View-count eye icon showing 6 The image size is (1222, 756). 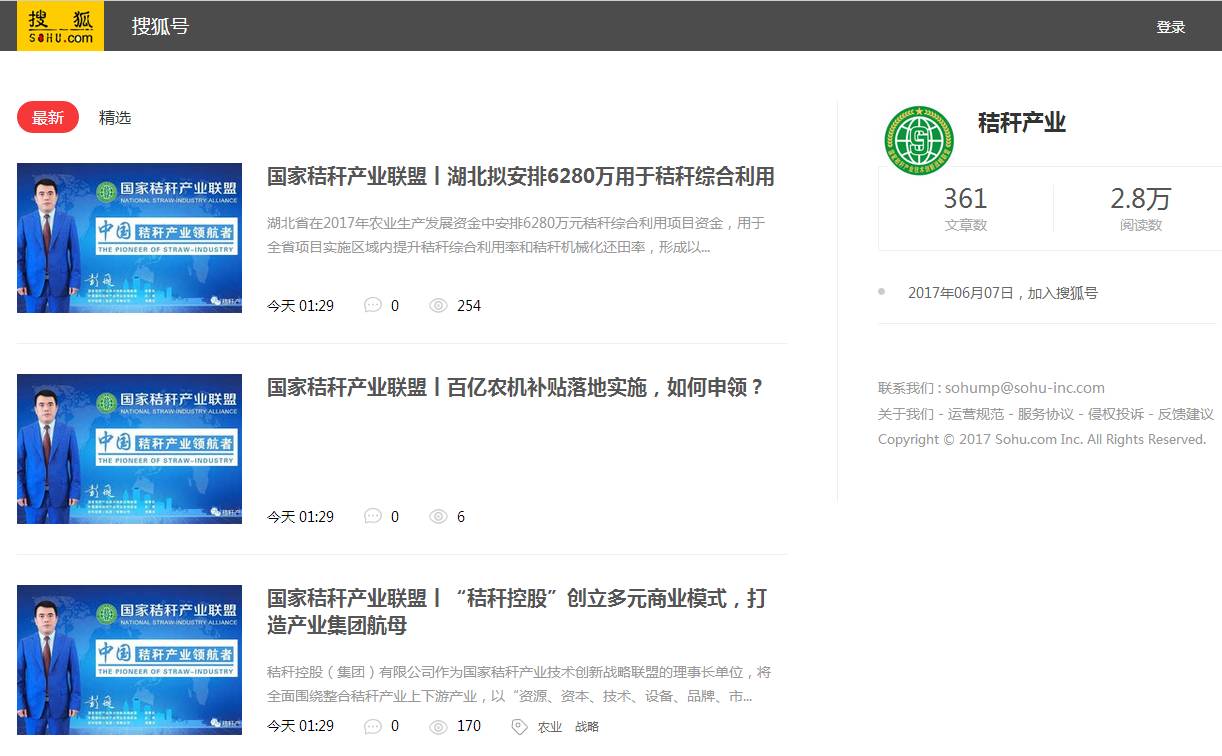coord(438,516)
